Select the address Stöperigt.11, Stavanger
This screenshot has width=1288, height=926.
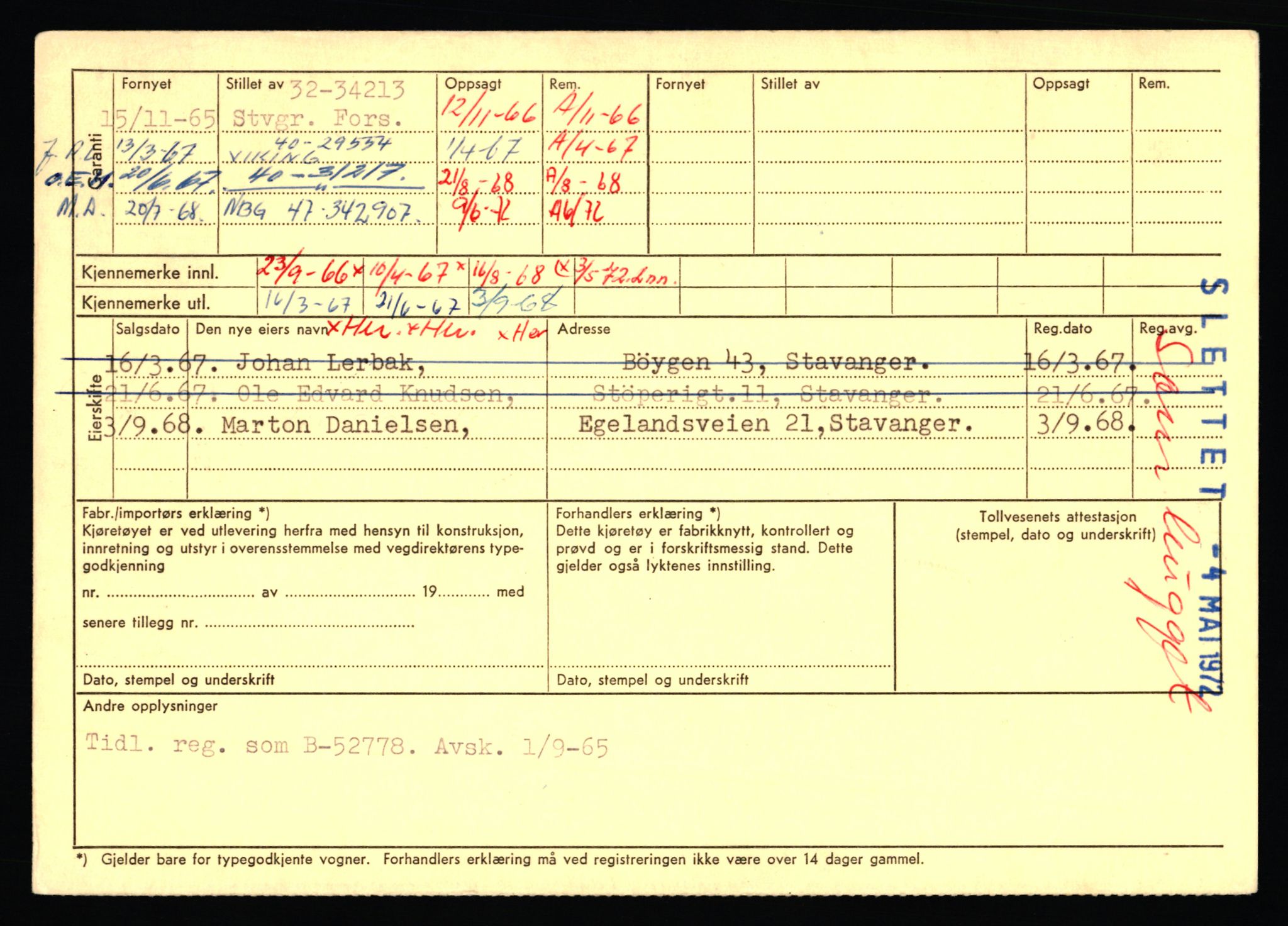pos(767,394)
